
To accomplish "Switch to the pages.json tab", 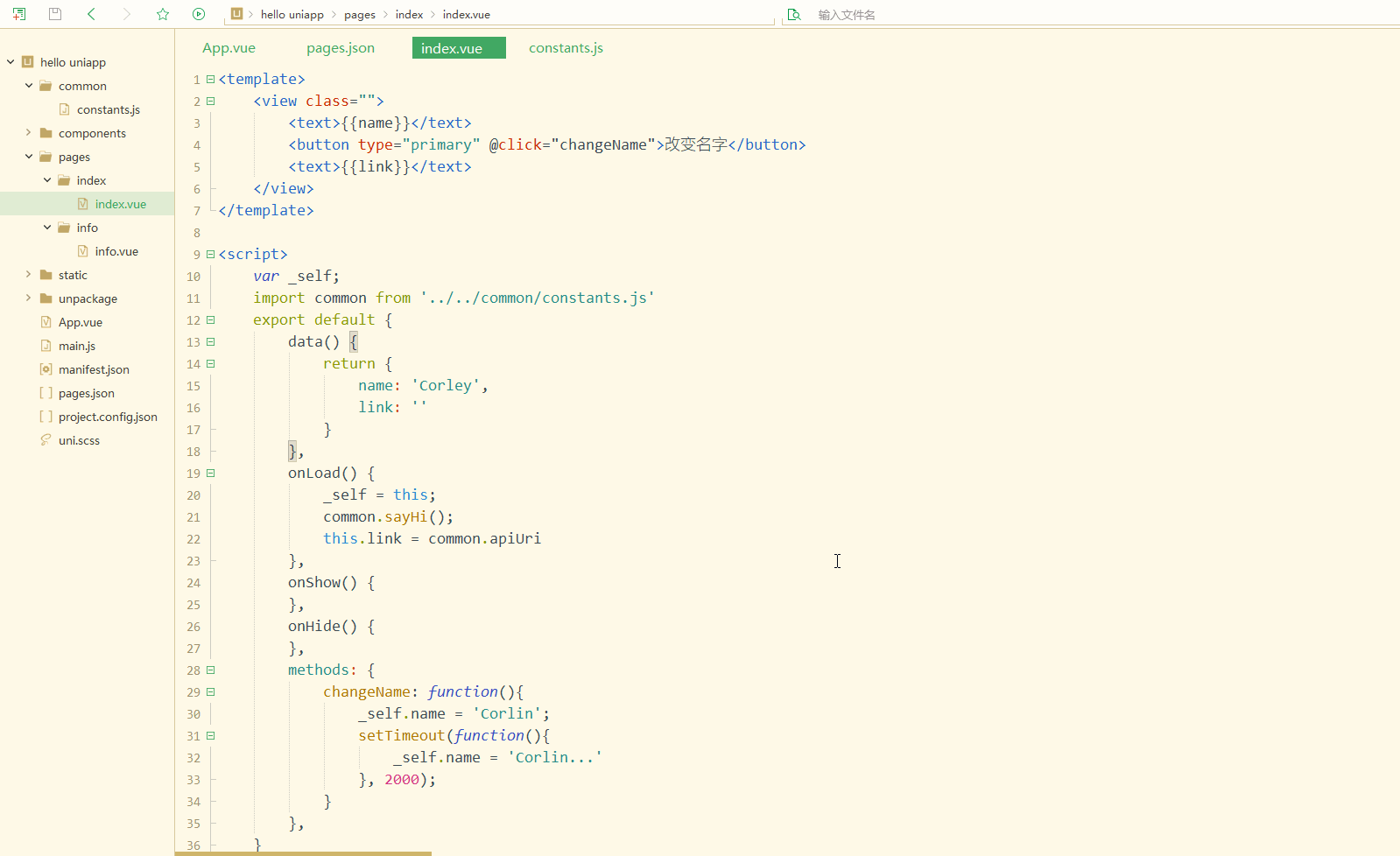I will (341, 48).
